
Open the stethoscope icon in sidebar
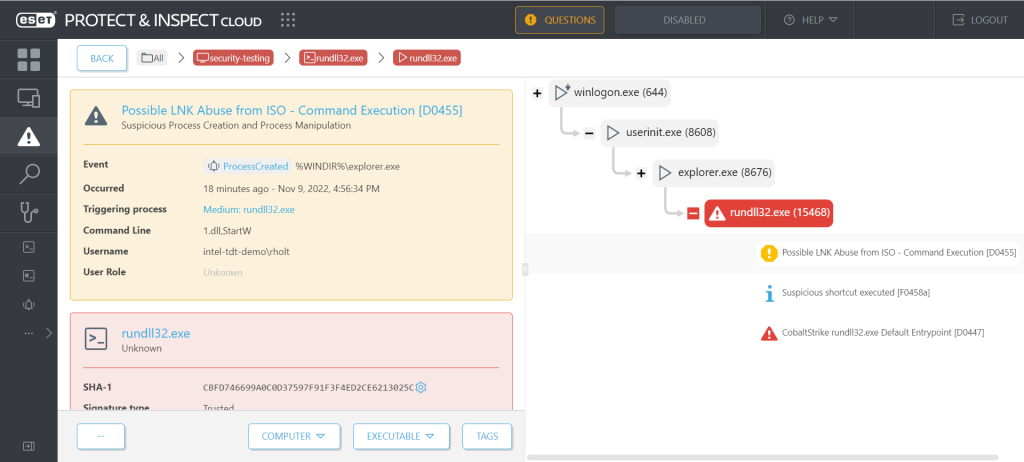pyautogui.click(x=28, y=213)
